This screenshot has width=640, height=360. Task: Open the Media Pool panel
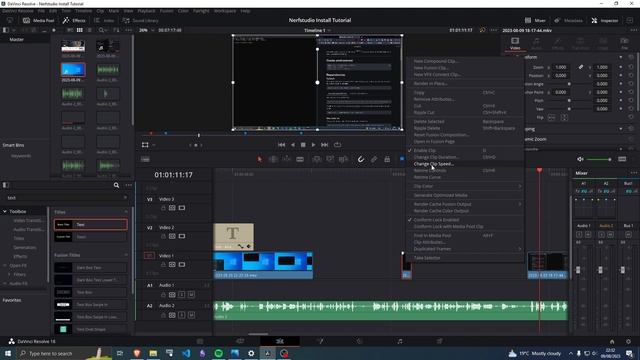(39, 20)
